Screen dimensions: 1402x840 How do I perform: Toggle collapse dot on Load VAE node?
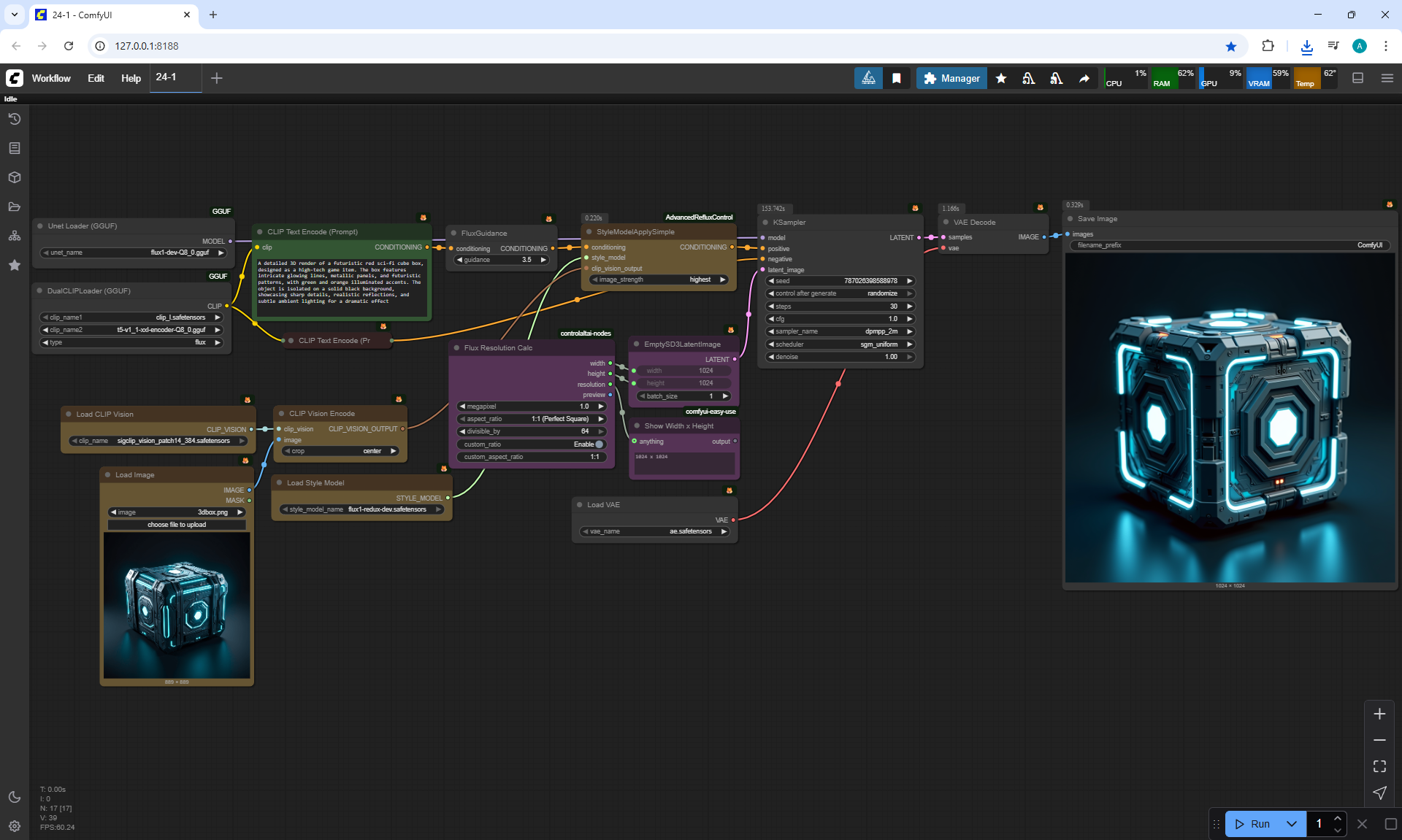pyautogui.click(x=580, y=505)
